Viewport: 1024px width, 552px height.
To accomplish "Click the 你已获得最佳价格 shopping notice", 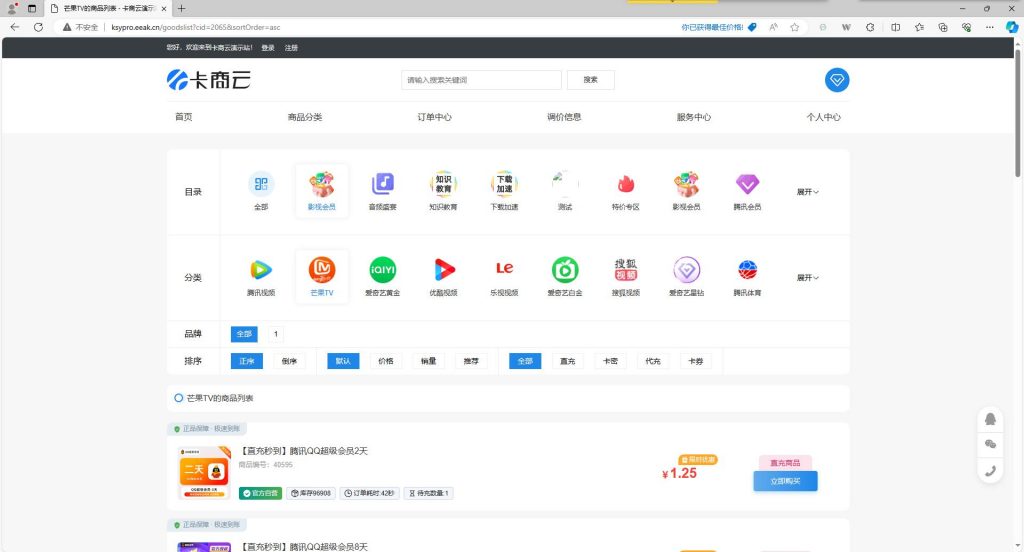I will point(718,27).
